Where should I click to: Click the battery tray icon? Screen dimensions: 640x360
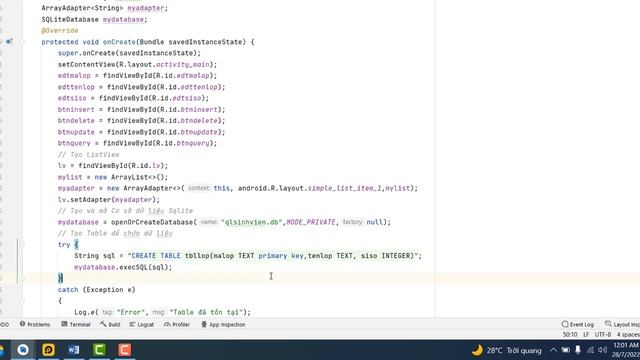565,350
